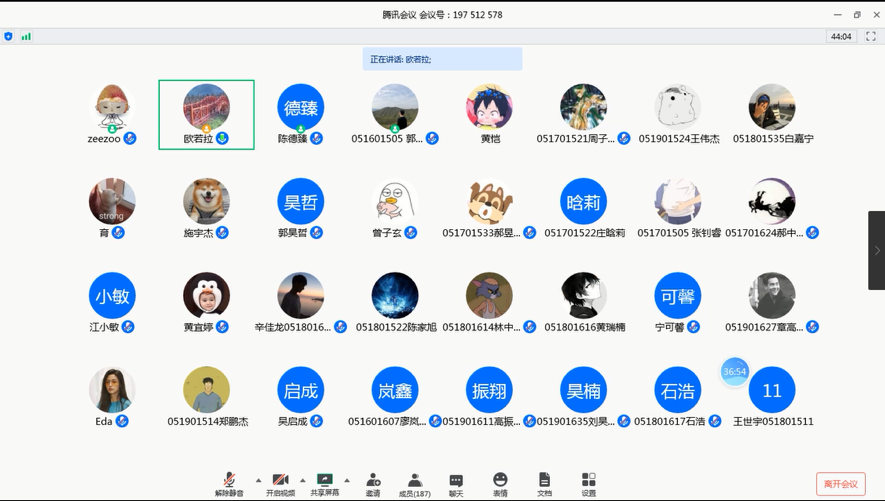Click 陈德臻 participant avatar
The image size is (885, 501).
point(300,107)
